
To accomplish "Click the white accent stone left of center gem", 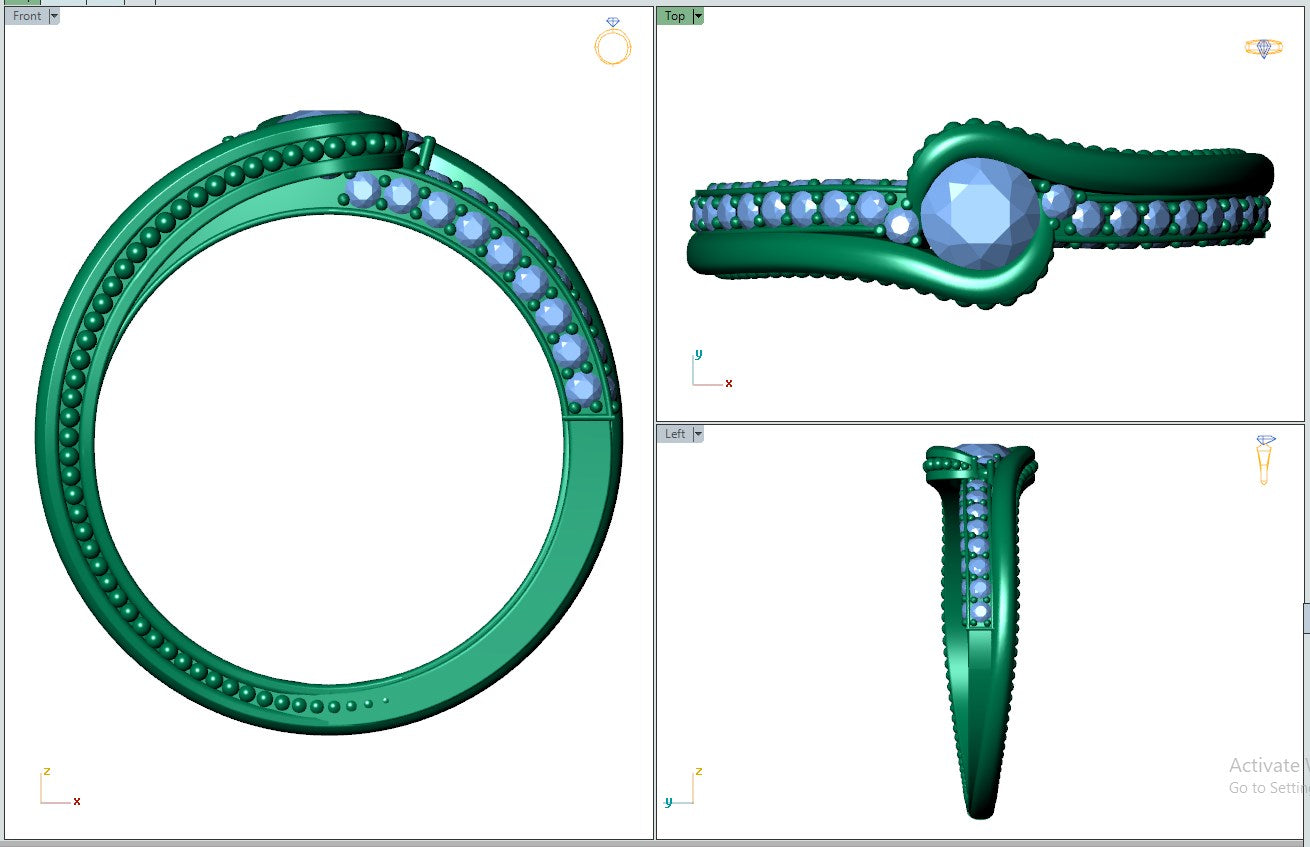I will coord(903,225).
